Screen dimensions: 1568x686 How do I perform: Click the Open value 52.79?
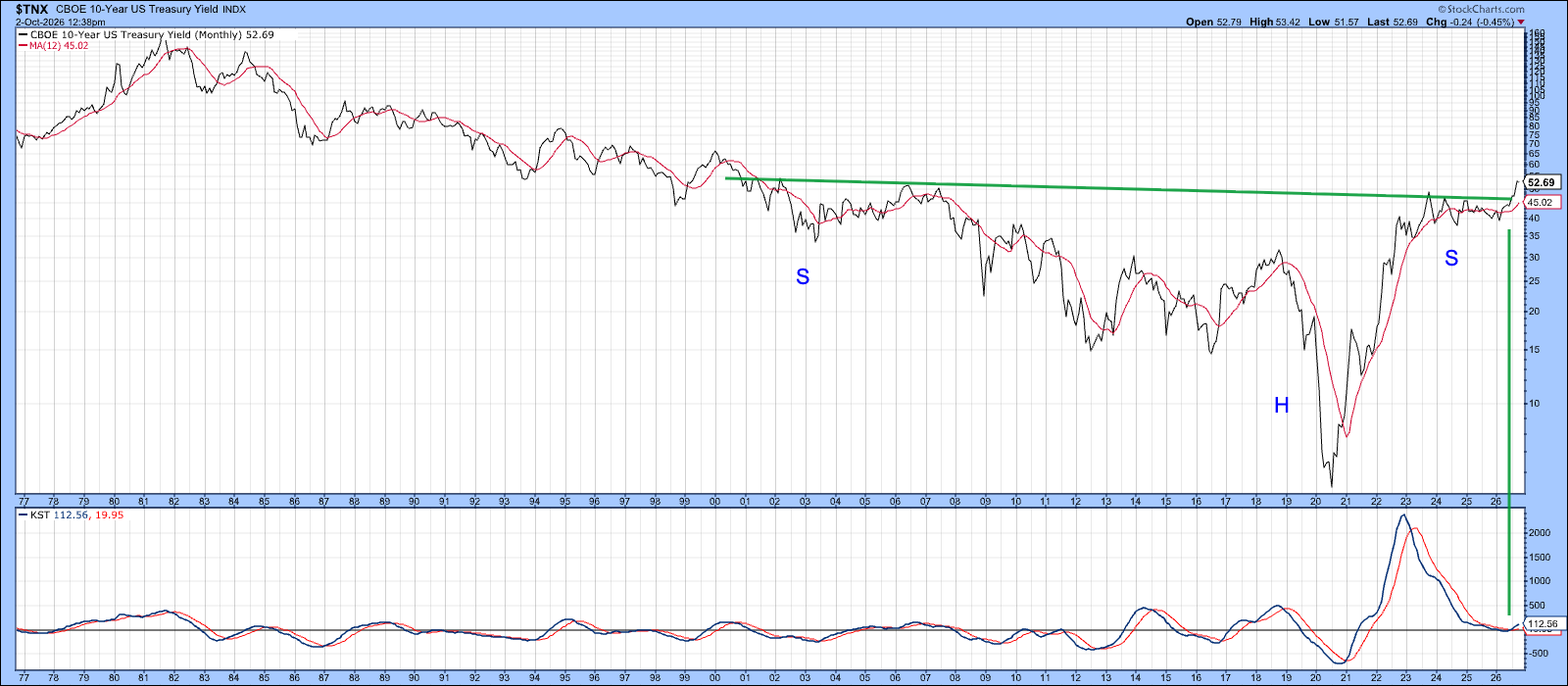(x=1229, y=22)
